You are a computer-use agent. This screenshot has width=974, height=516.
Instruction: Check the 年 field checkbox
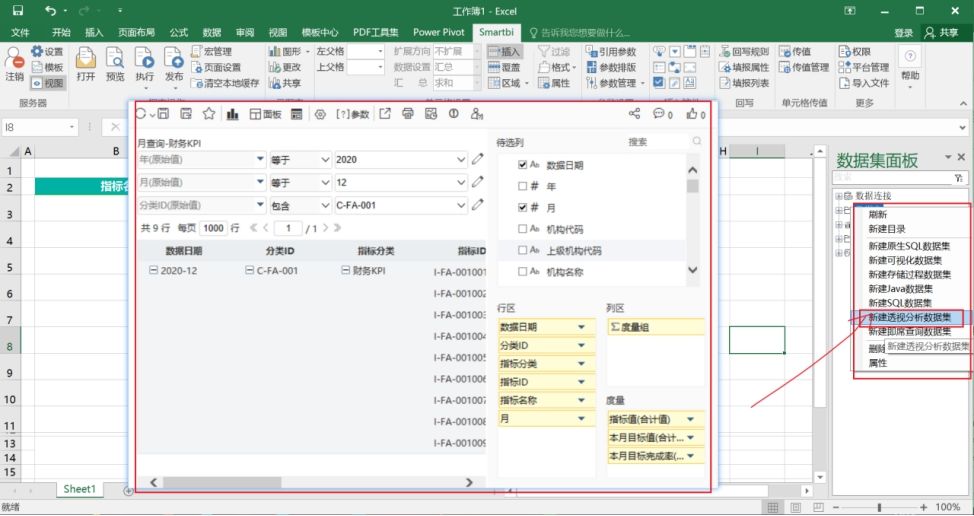(522, 186)
